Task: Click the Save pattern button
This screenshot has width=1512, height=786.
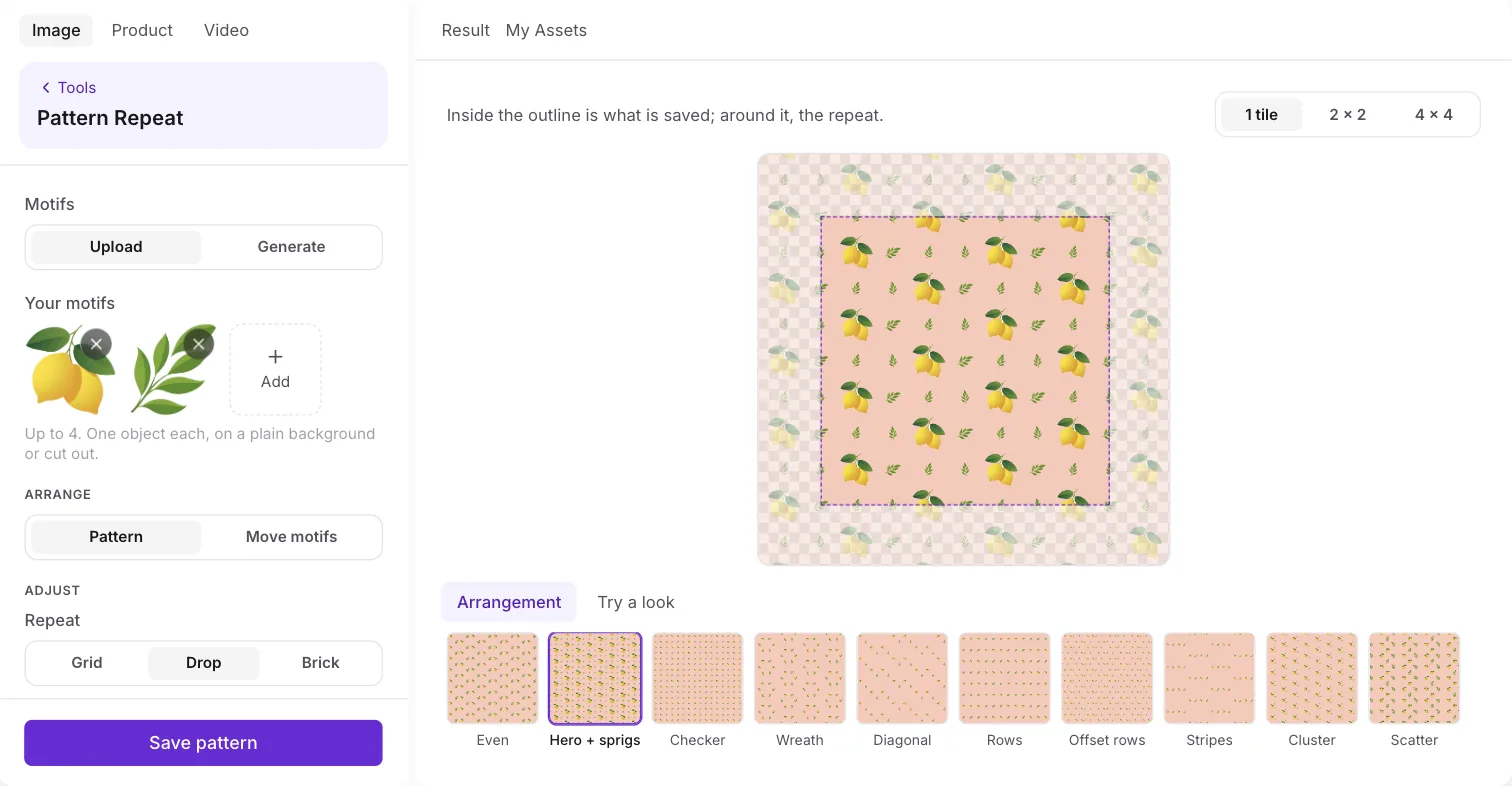Action: (203, 743)
